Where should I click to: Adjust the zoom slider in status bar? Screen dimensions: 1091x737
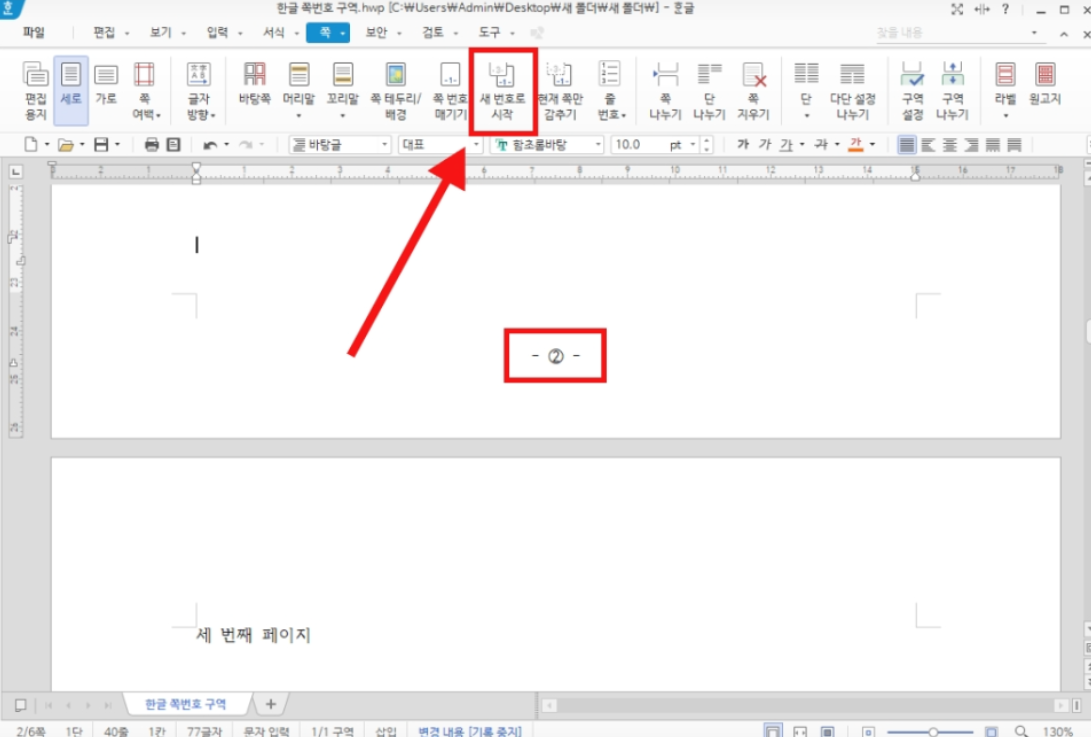[932, 731]
